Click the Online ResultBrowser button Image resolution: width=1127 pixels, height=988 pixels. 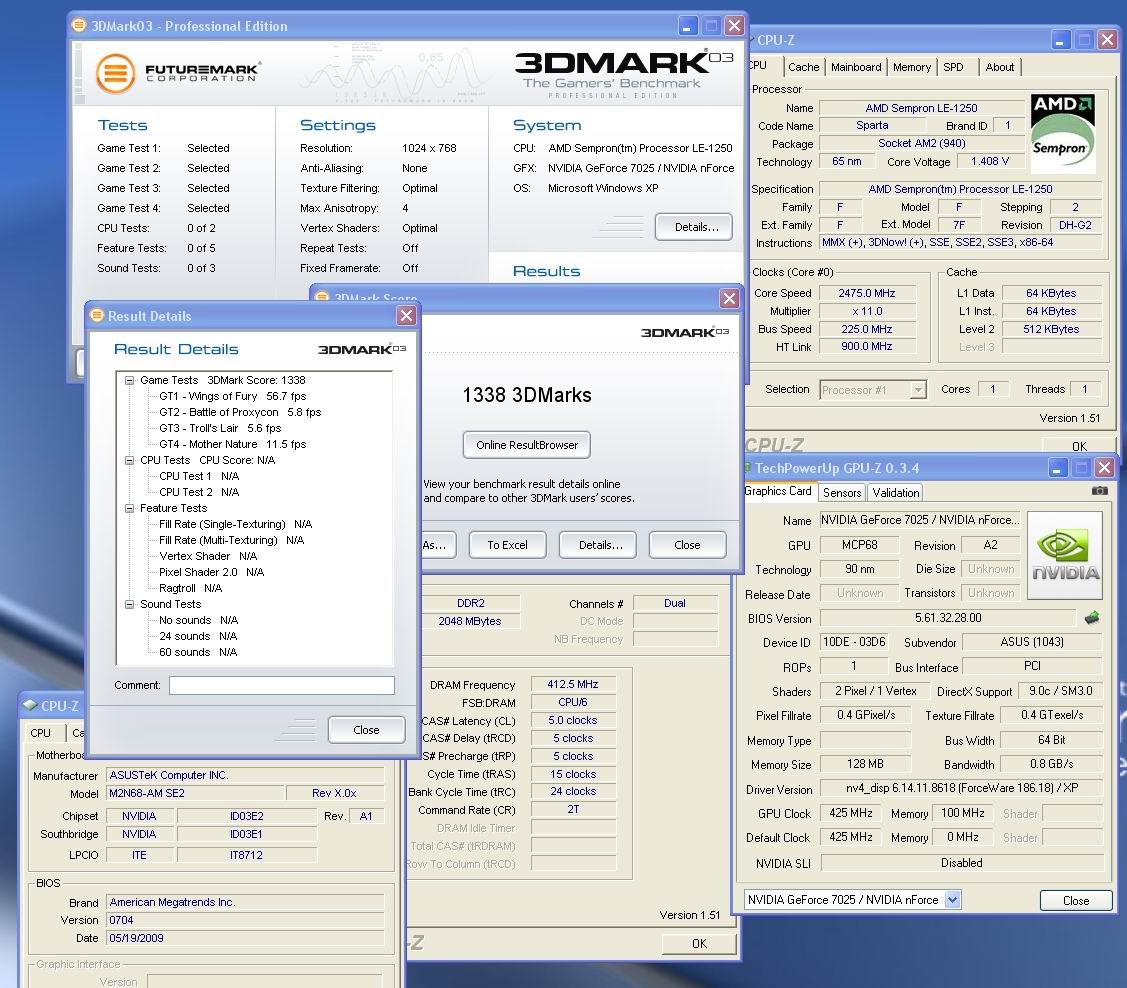coord(527,445)
